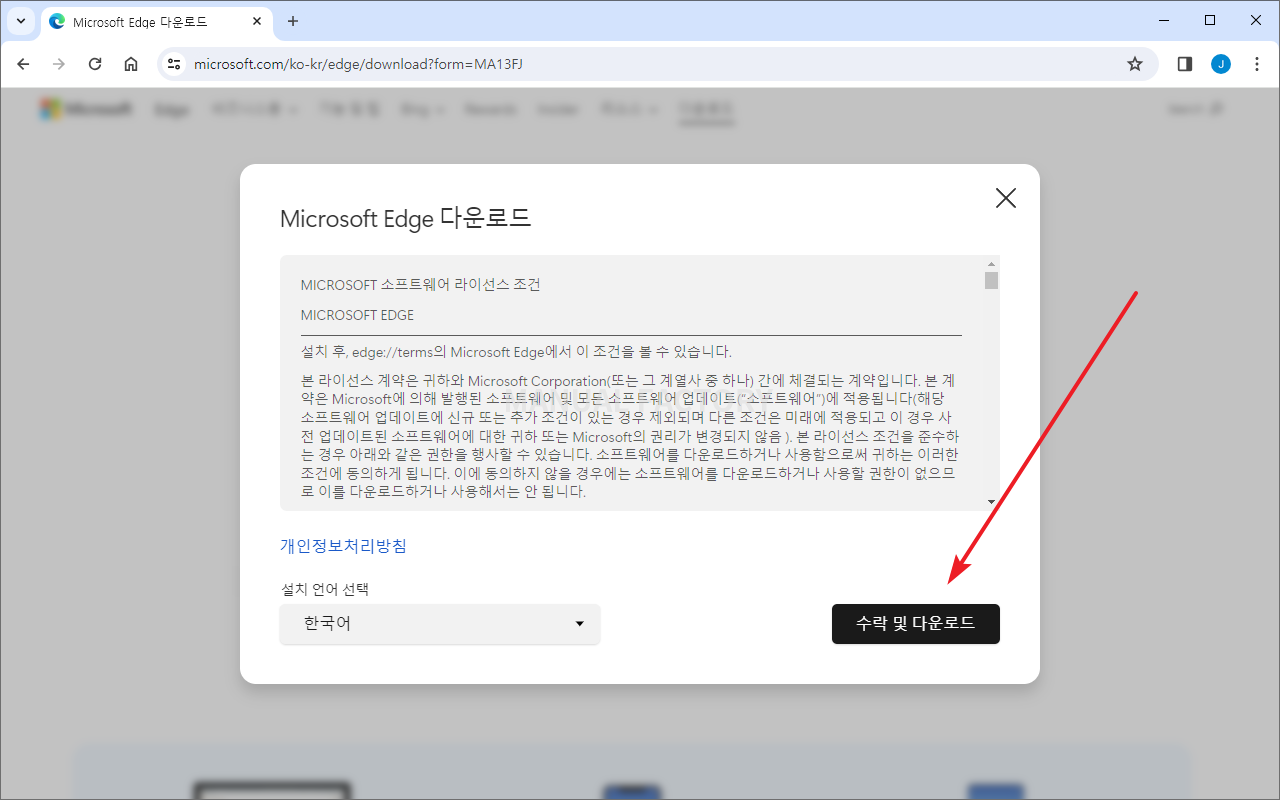Click the browser back arrow
The image size is (1280, 800).
coord(24,64)
